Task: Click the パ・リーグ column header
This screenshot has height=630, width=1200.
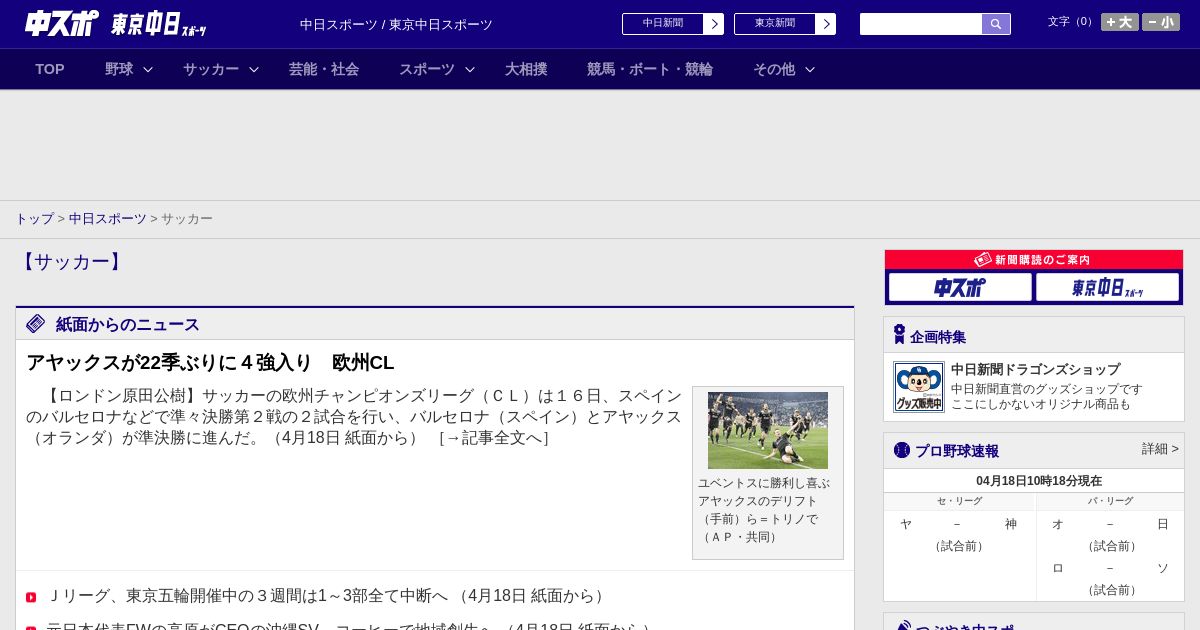Action: (1110, 501)
